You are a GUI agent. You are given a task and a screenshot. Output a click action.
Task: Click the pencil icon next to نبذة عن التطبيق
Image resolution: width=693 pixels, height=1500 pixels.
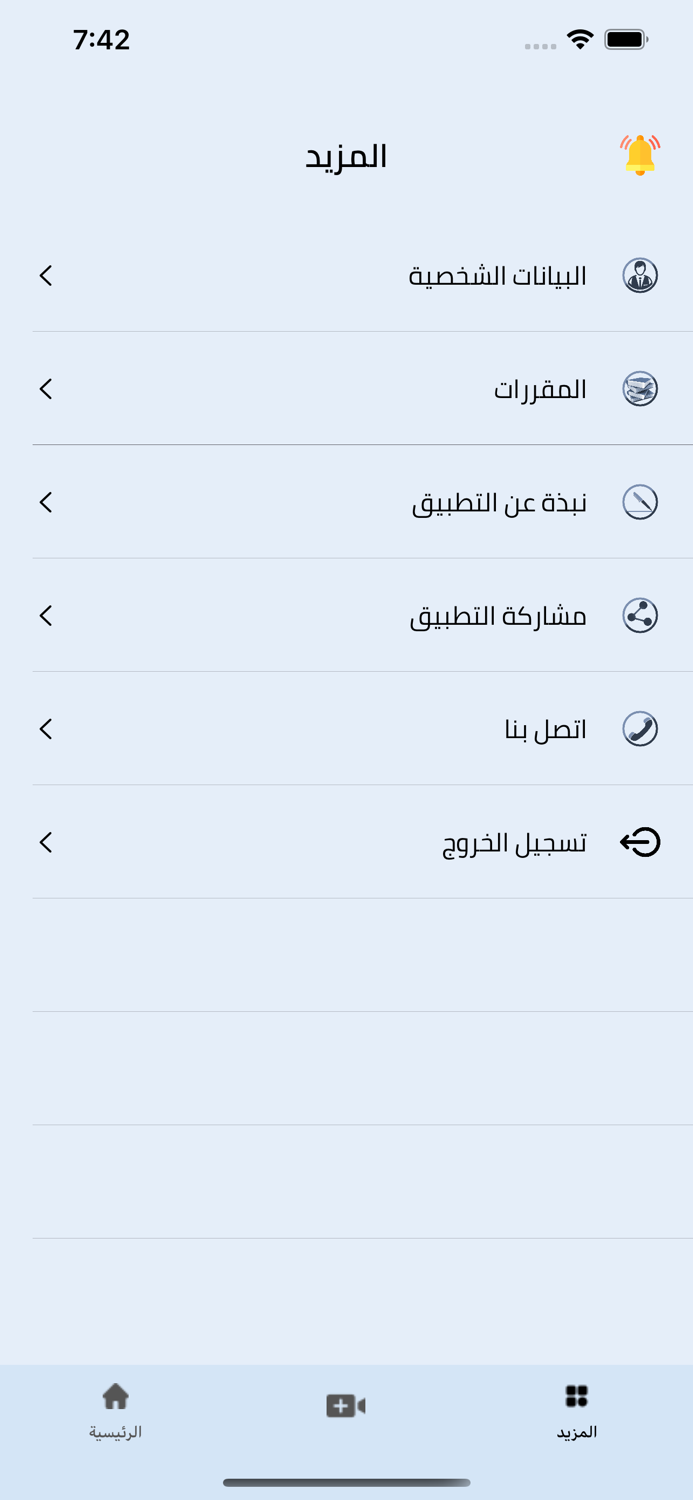tap(640, 502)
